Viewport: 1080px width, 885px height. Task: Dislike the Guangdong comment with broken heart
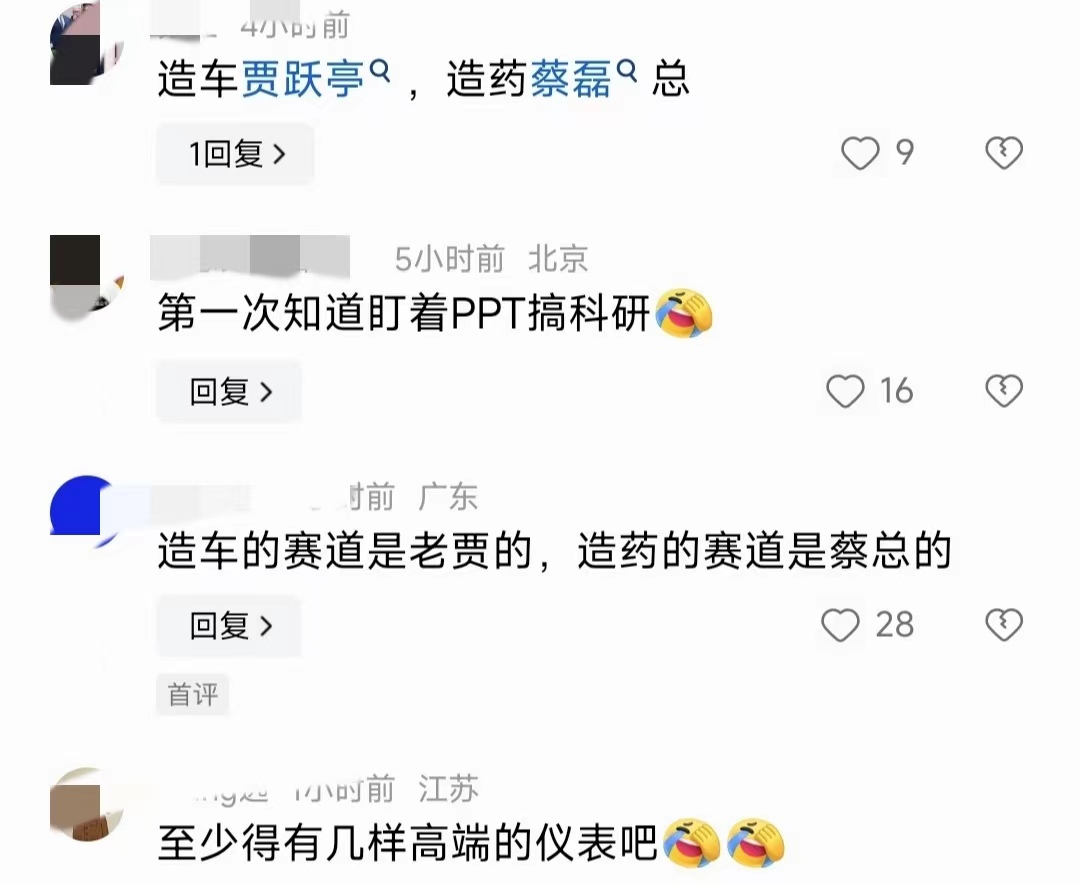coord(1004,625)
